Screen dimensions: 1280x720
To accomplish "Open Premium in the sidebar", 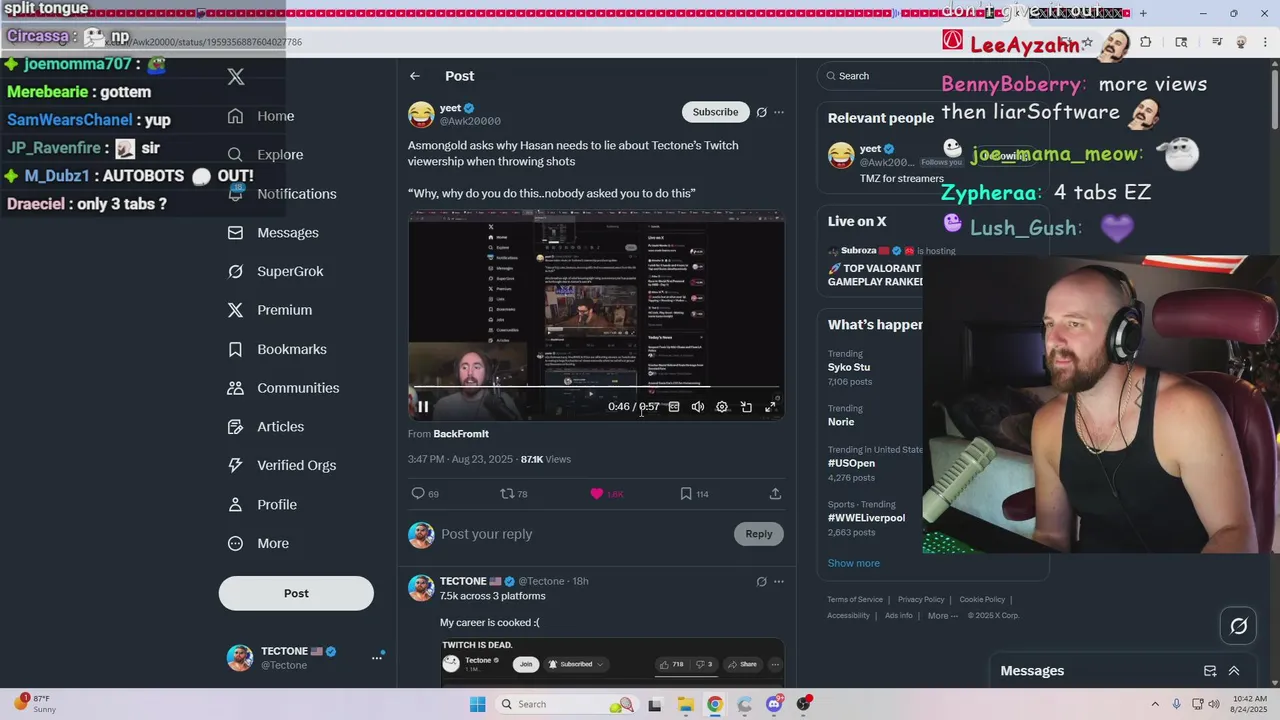I will [270, 310].
